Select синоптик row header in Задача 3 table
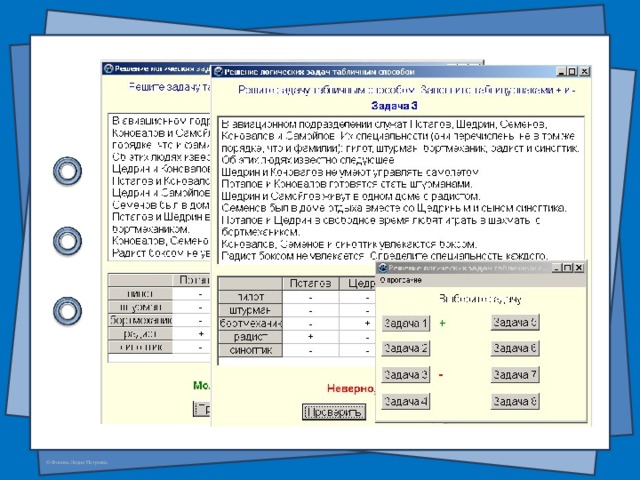This screenshot has width=640, height=480. 250,350
